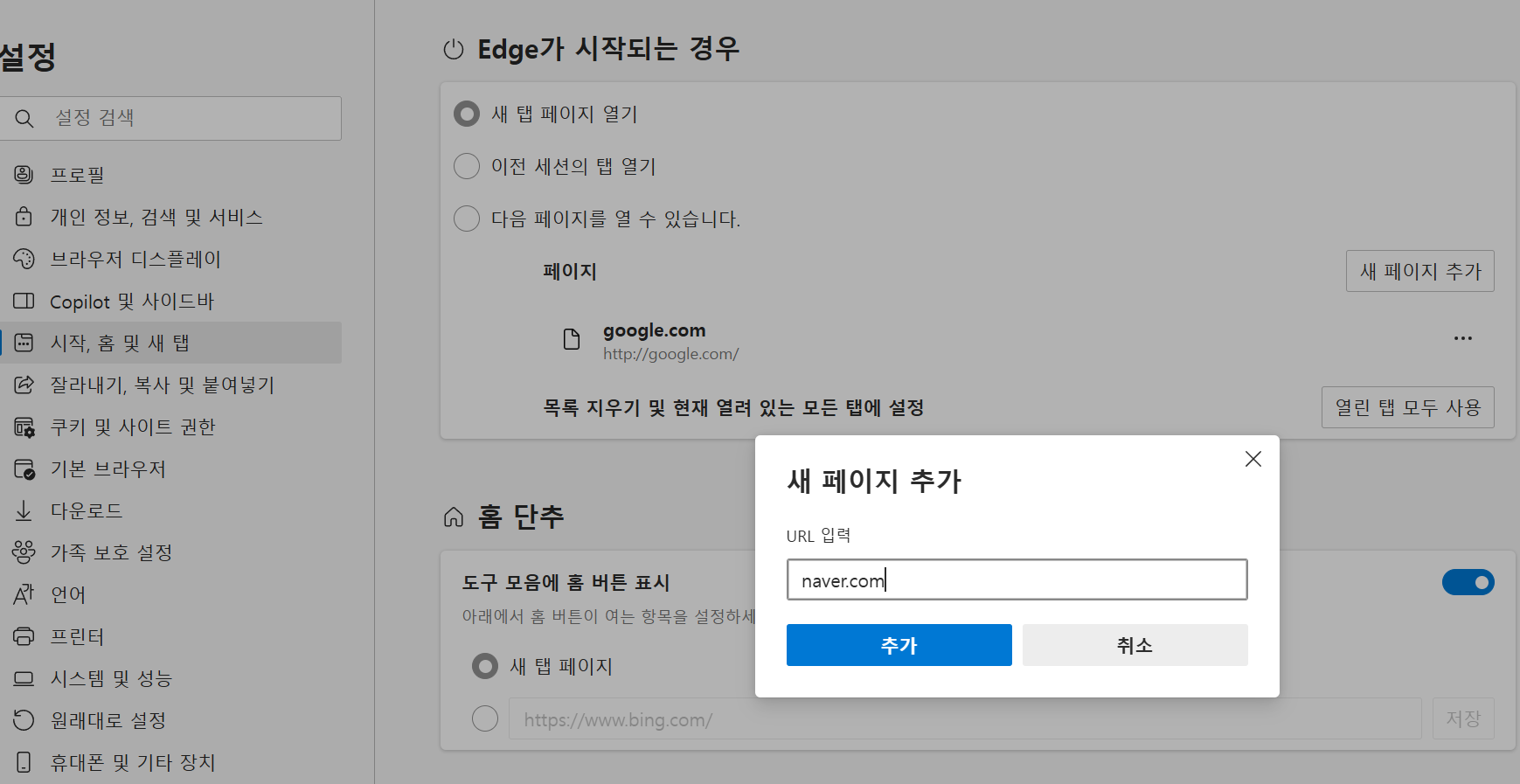The width and height of the screenshot is (1520, 784).
Task: Click the home icon beside 홈 단추
Action: (x=454, y=517)
